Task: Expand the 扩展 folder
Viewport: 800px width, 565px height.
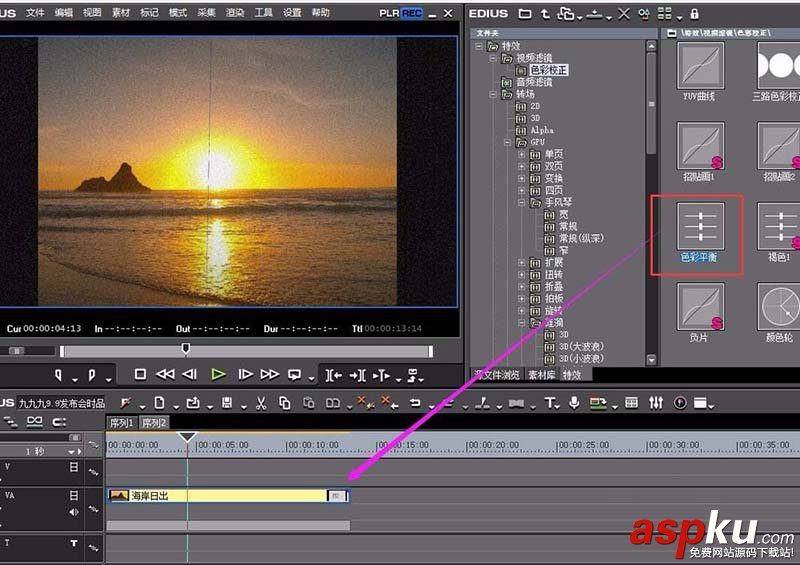Action: point(521,263)
